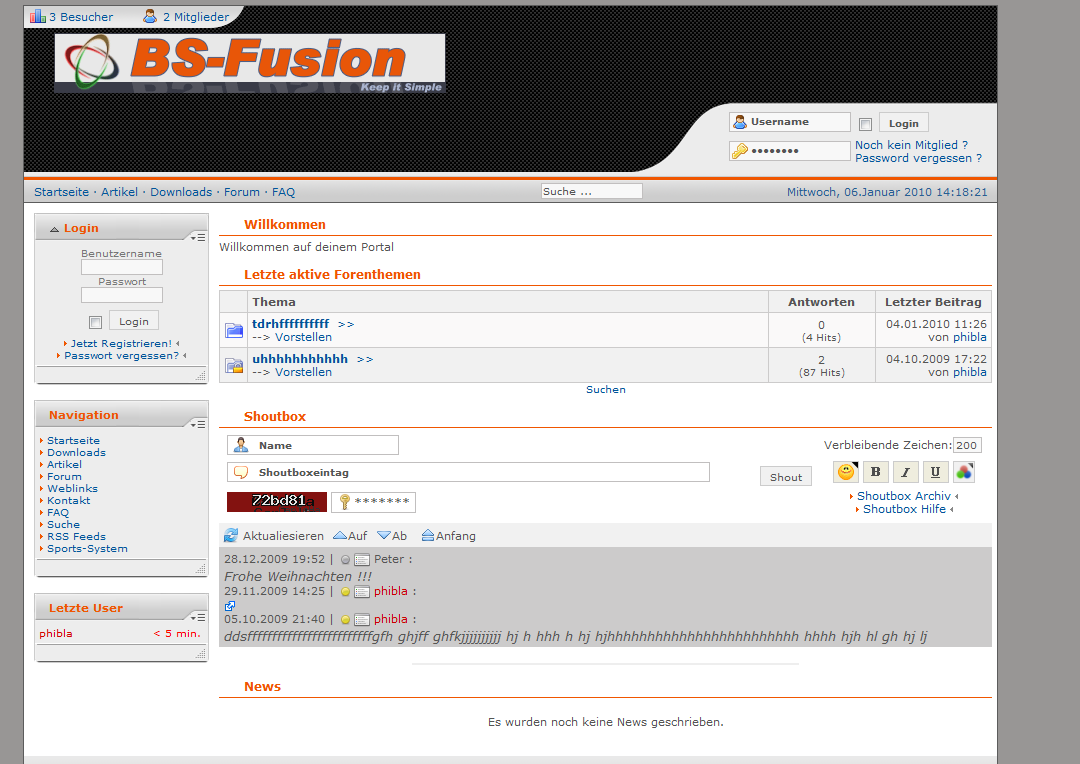
Task: Open the external link icon in phibla's shout
Action: coord(230,606)
